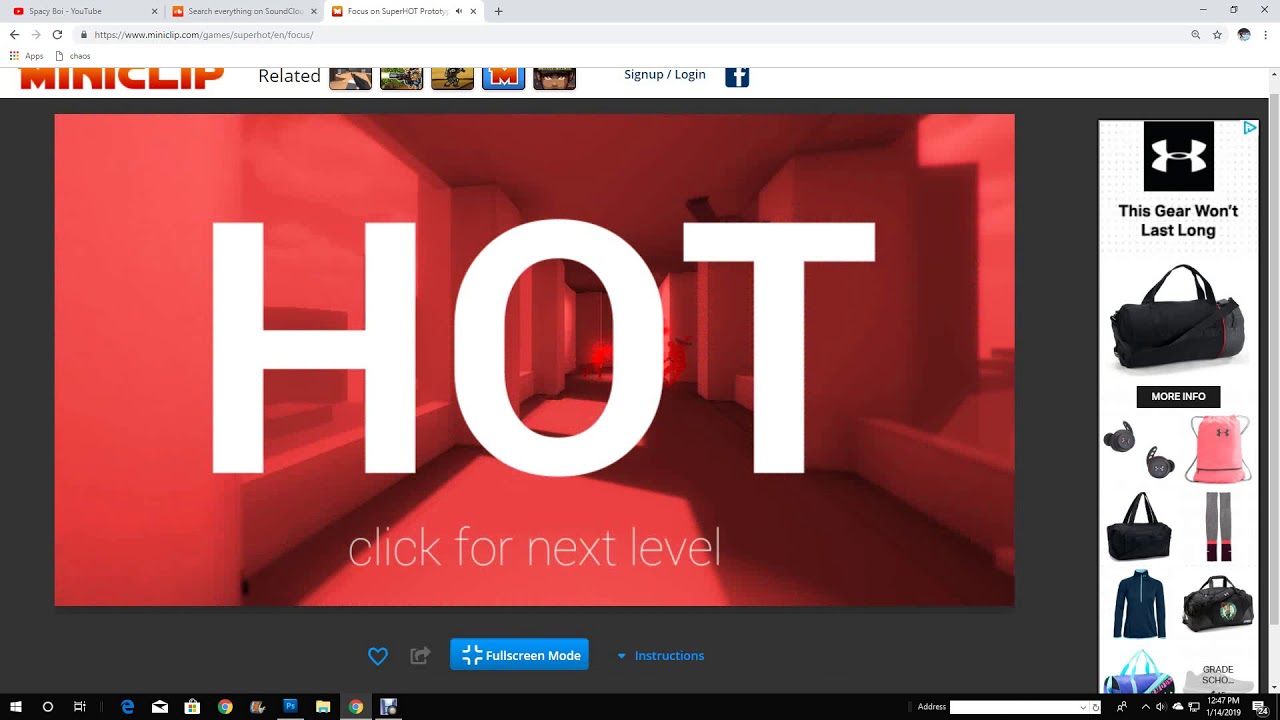The image size is (1280, 720).
Task: Expand the Instructions dropdown
Action: point(660,656)
